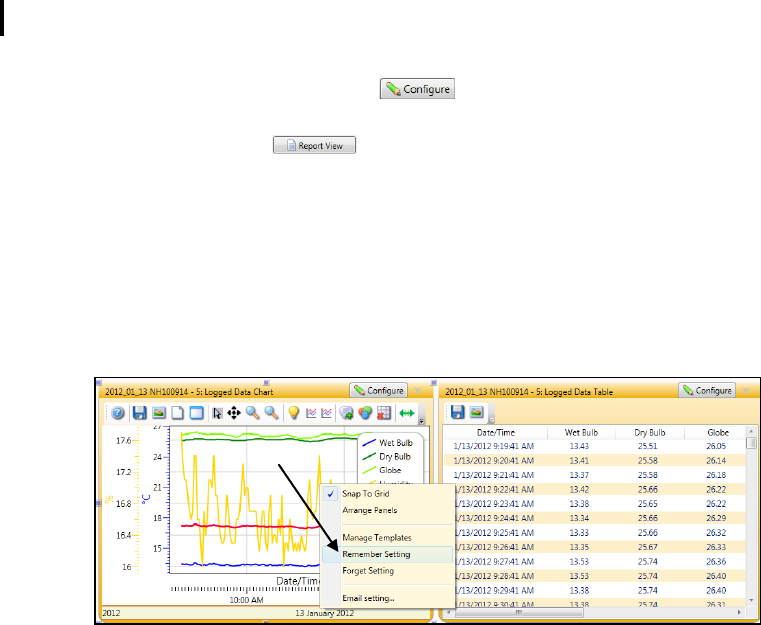Viewport: 761px width, 625px height.
Task: Click Wet Bulb legend entry in chart
Action: pos(388,443)
